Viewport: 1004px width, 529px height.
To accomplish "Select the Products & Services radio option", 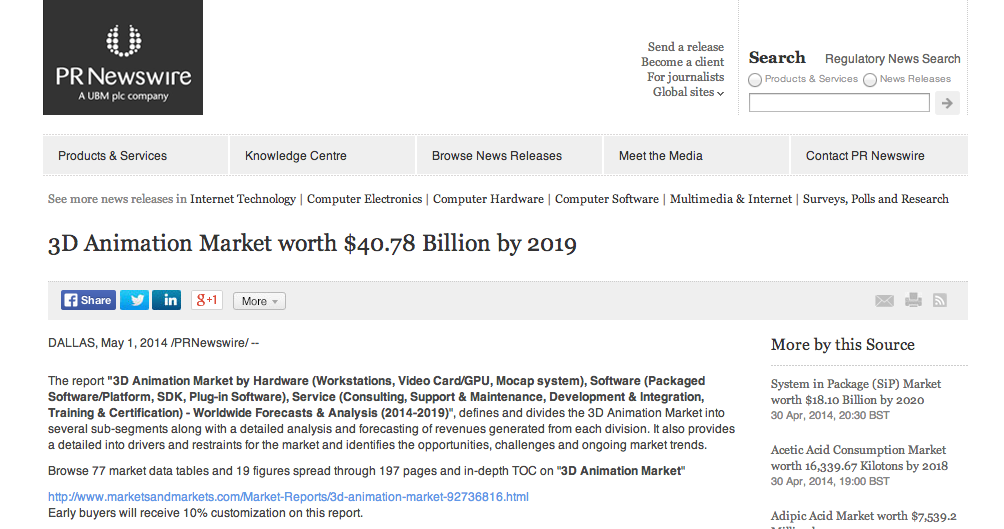I will coord(756,80).
